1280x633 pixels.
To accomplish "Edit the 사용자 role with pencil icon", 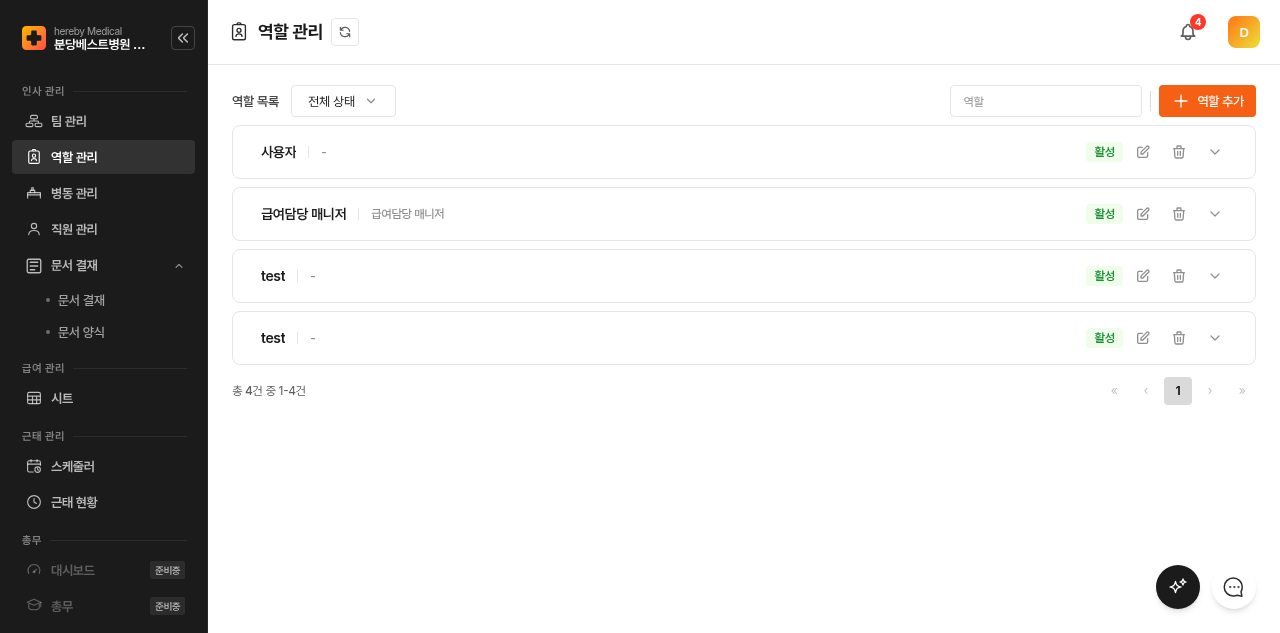I will tap(1143, 152).
